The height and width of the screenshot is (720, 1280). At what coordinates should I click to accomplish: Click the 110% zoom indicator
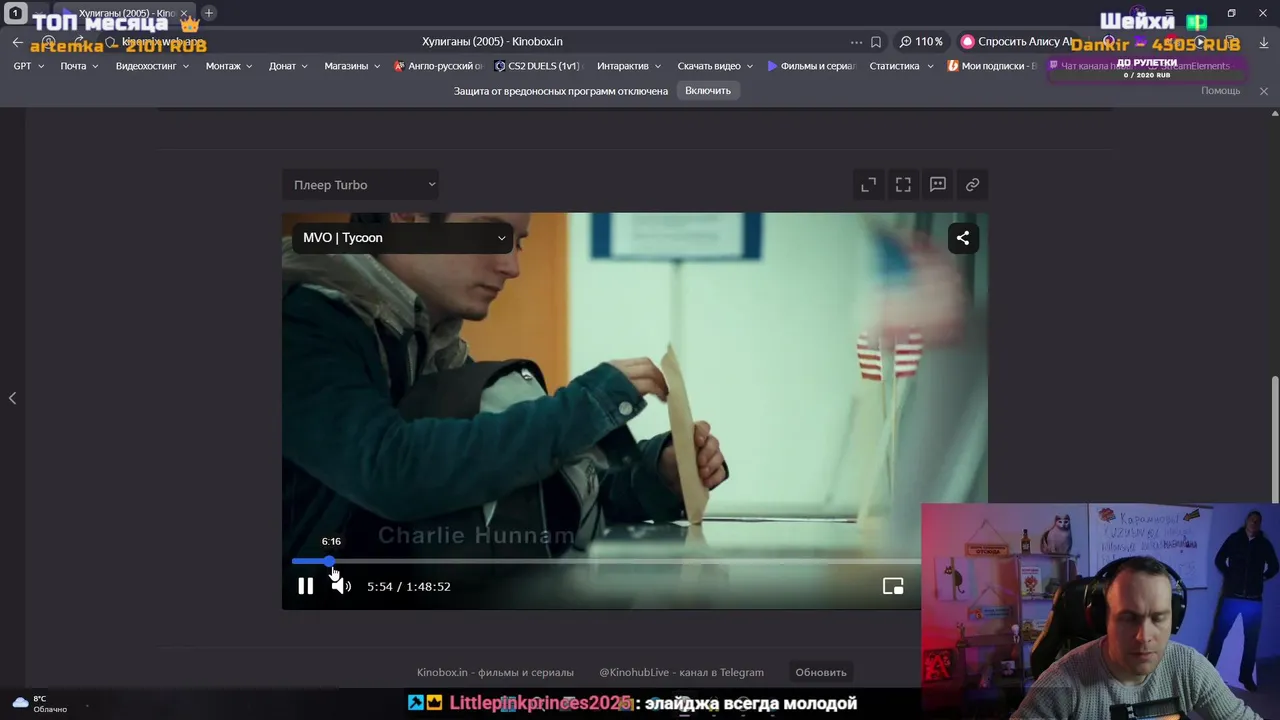(x=921, y=42)
